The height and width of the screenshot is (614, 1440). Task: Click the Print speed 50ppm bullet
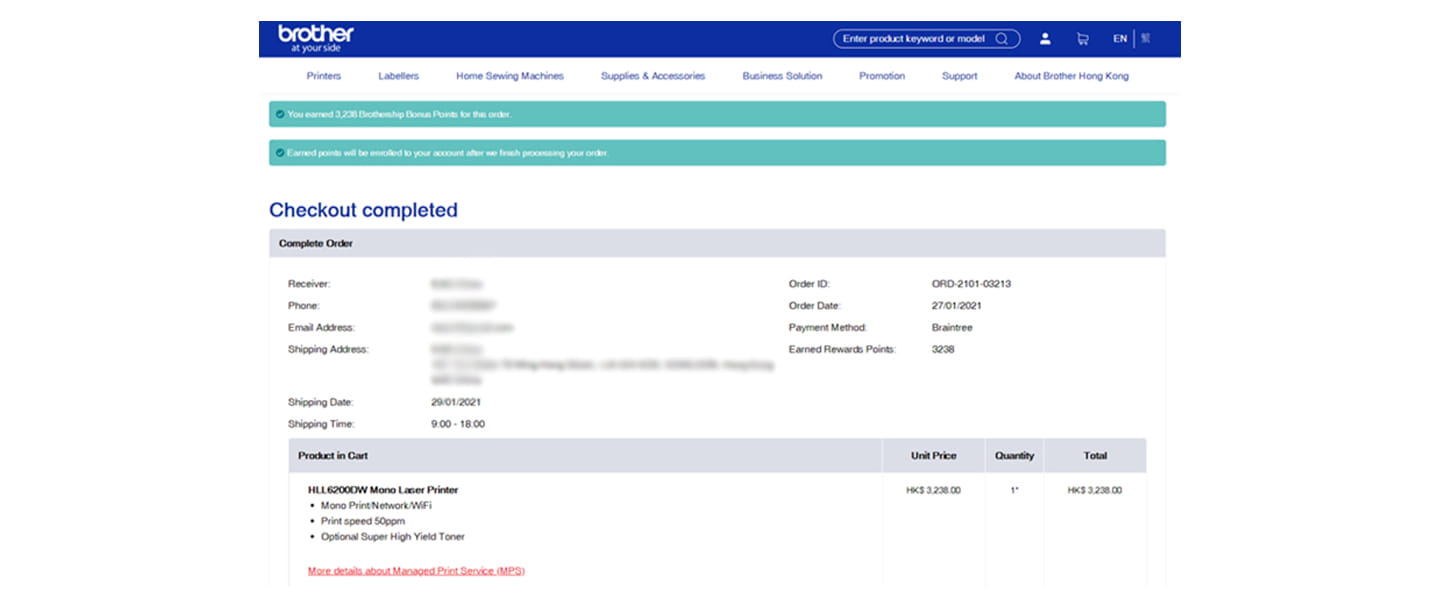(365, 521)
